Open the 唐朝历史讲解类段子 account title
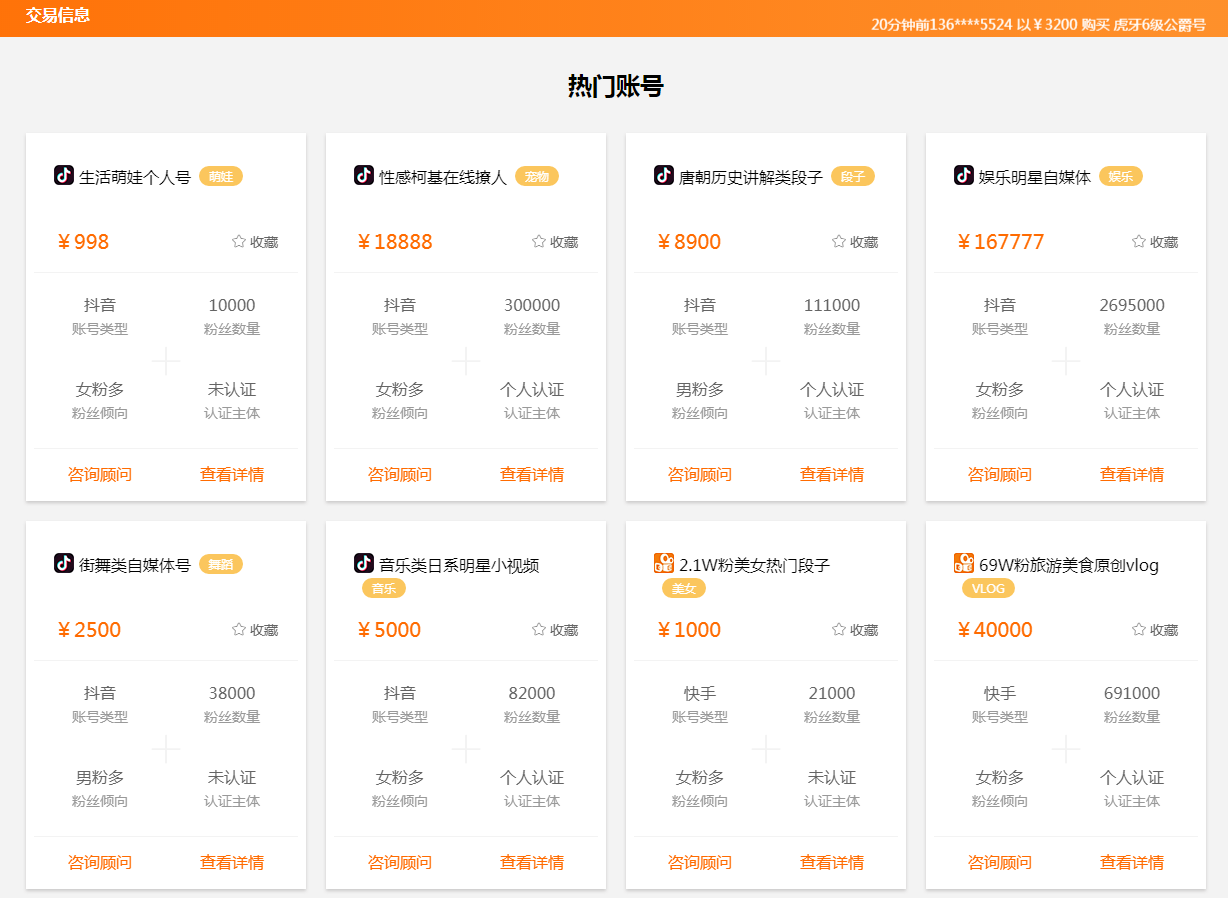 click(751, 177)
